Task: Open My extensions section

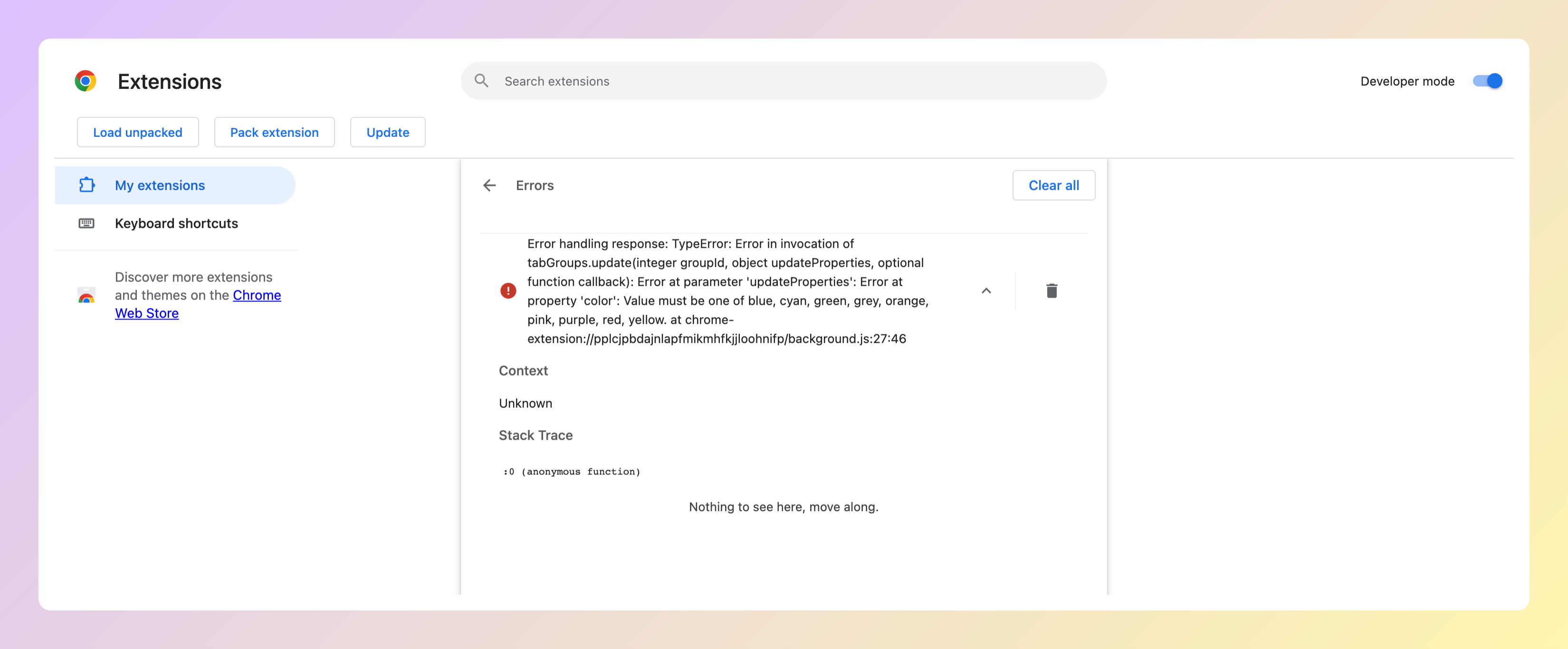Action: 175,185
